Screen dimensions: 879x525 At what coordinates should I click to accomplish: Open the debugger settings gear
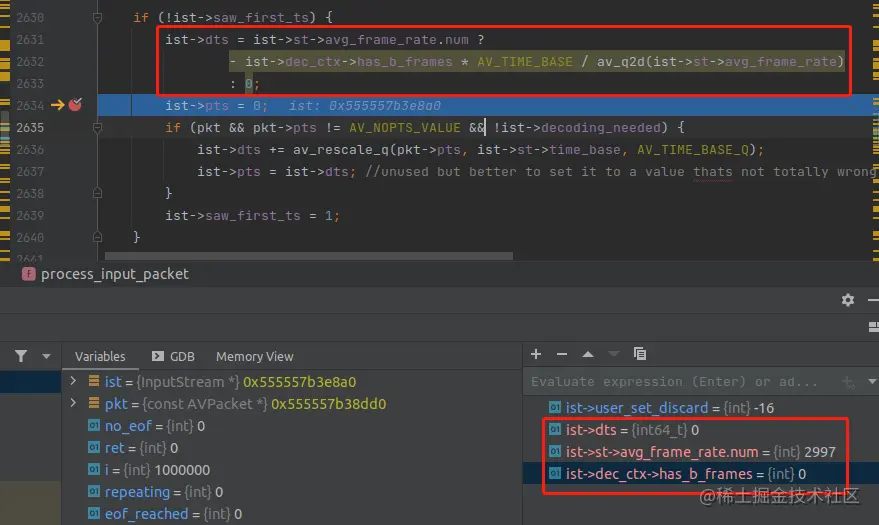click(848, 300)
